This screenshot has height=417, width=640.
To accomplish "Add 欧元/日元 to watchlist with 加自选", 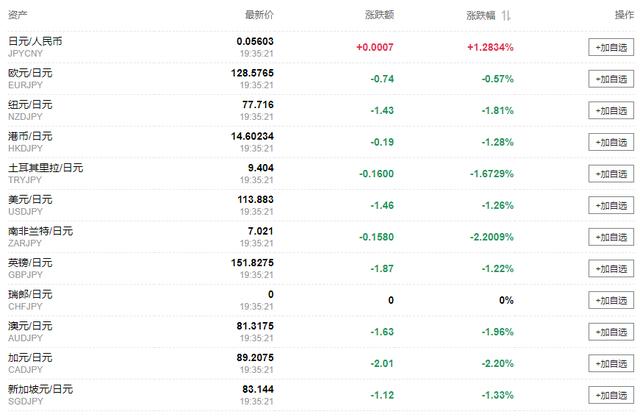I will click(x=611, y=78).
